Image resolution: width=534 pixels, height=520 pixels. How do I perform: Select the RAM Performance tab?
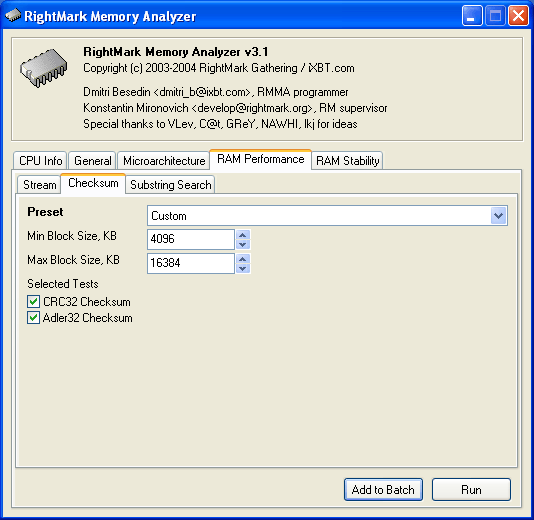coord(261,159)
